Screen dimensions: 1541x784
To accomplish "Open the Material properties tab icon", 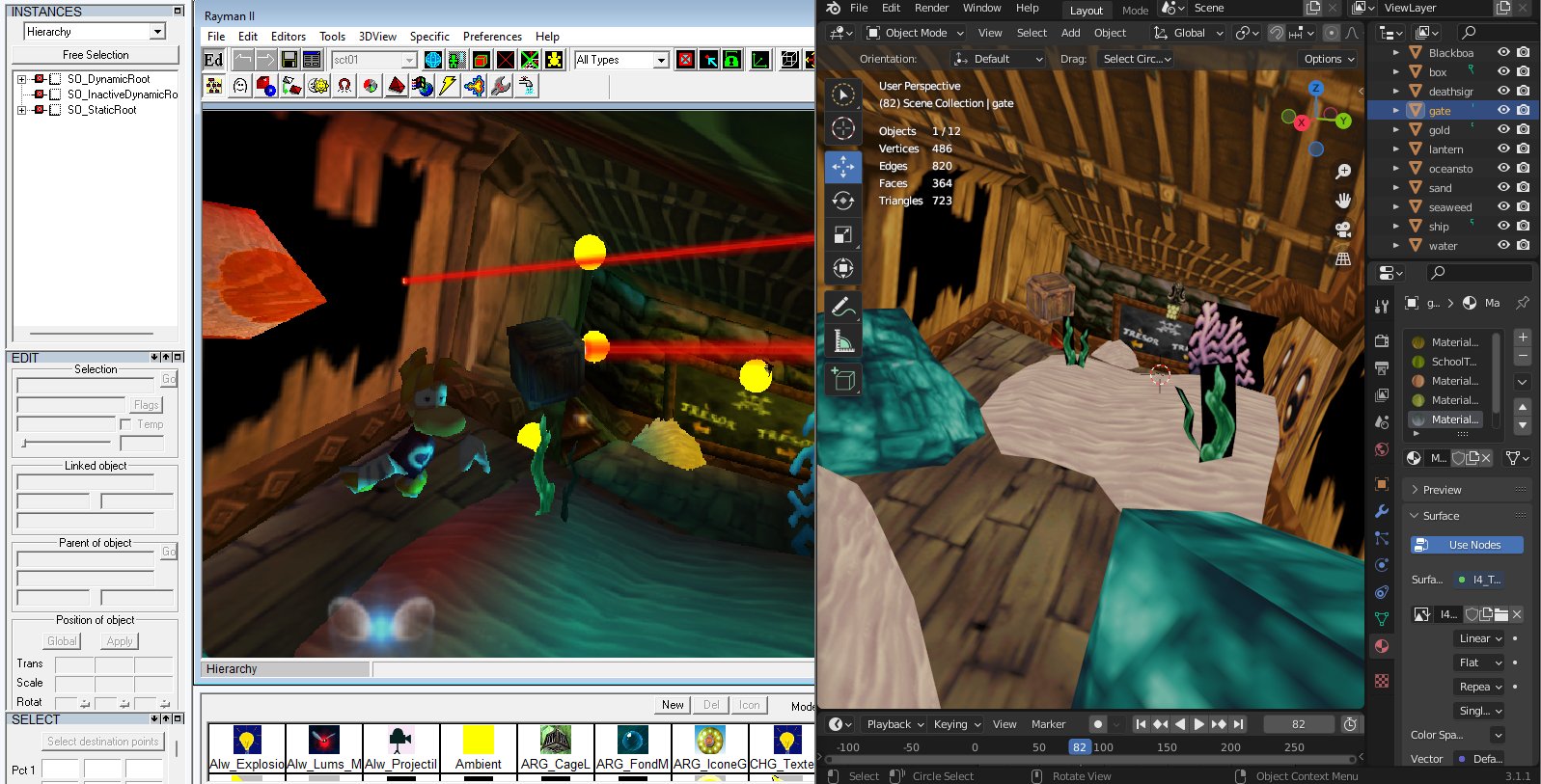I will [1382, 646].
